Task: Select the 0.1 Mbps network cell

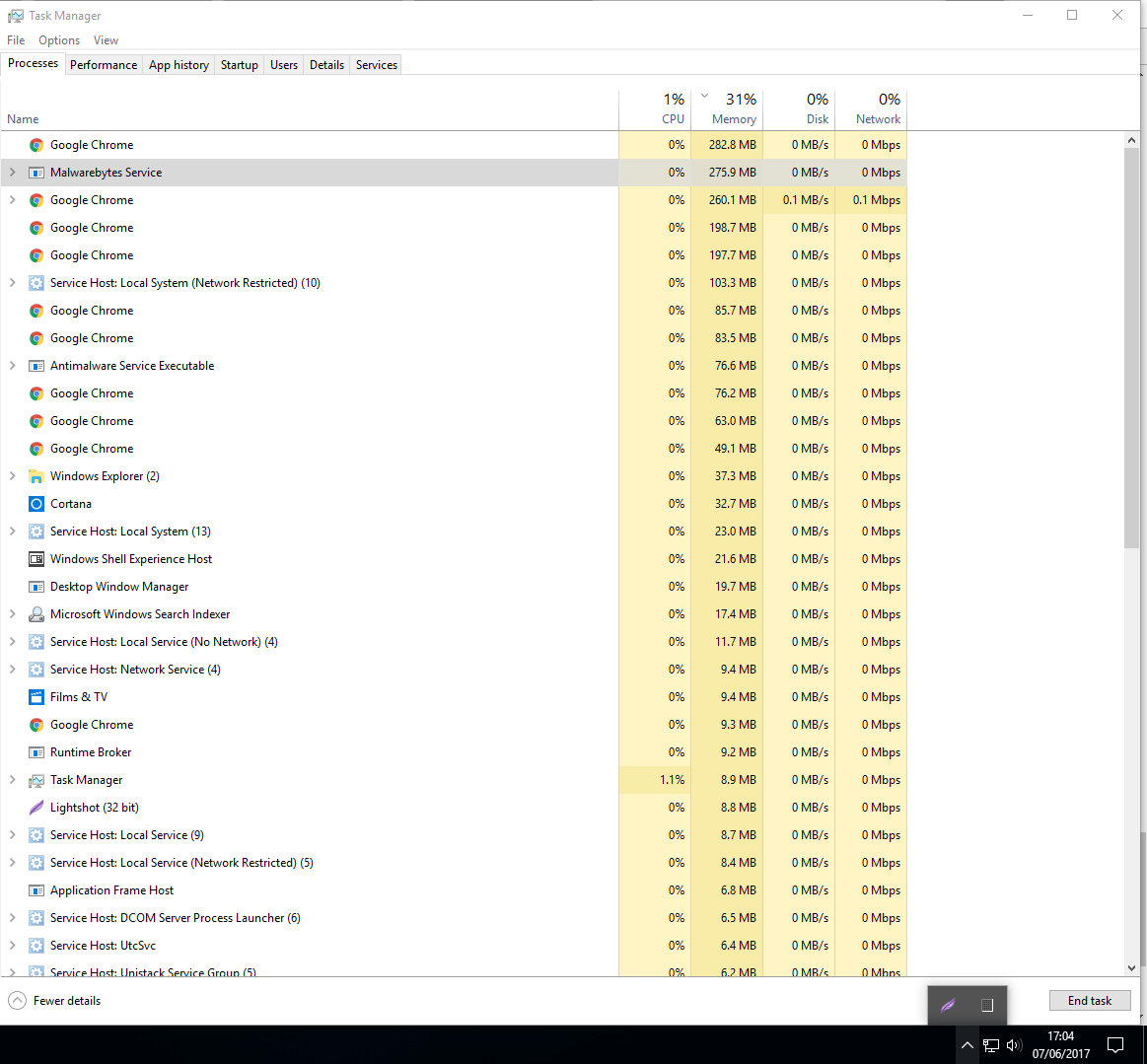Action: click(871, 199)
